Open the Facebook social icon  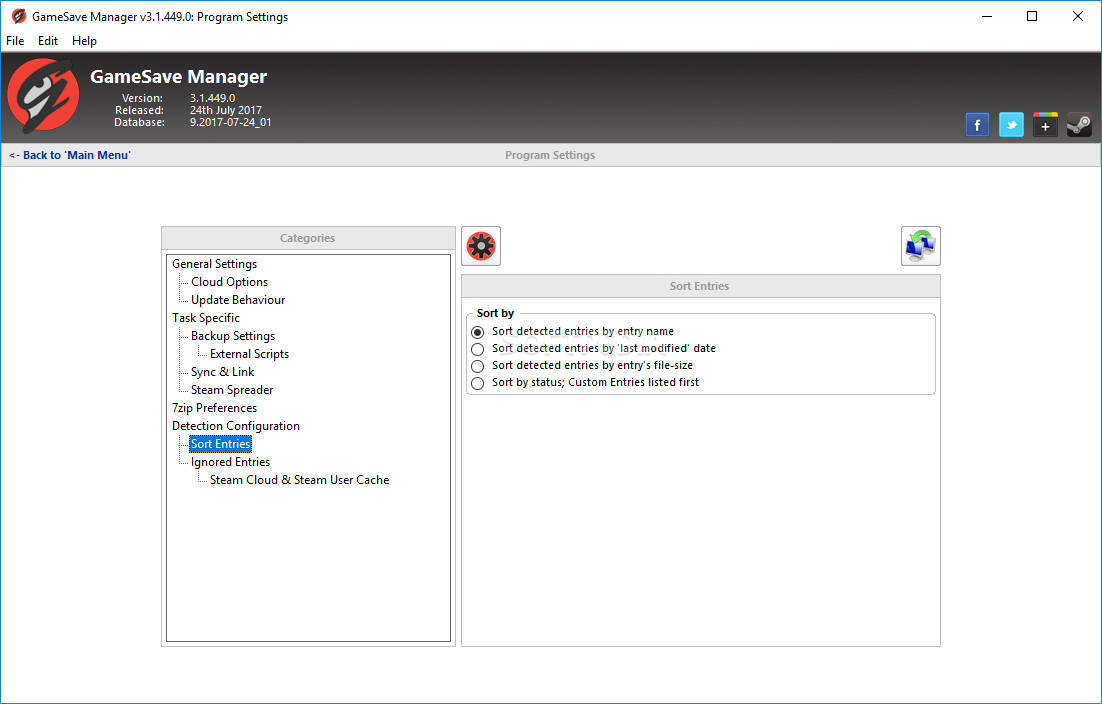[x=977, y=125]
